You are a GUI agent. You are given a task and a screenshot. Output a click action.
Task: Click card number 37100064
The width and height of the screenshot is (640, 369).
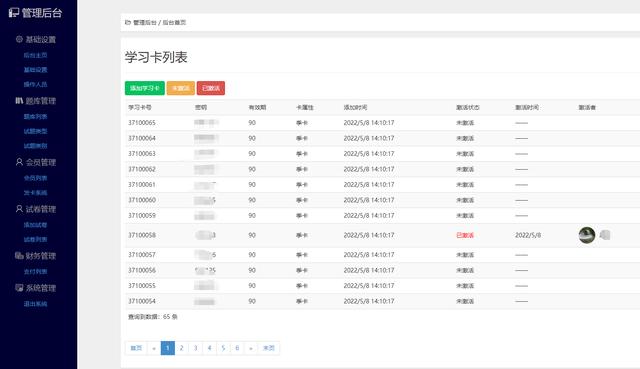142,138
